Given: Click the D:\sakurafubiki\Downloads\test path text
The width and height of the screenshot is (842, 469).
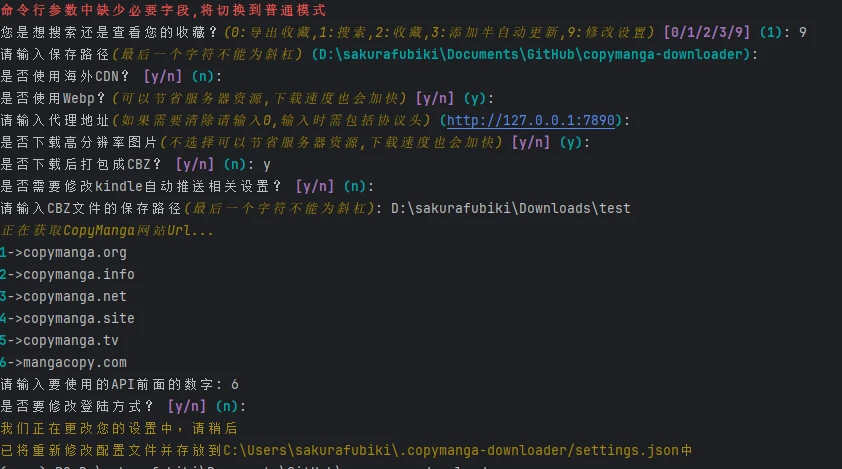Looking at the screenshot, I should click(x=511, y=208).
